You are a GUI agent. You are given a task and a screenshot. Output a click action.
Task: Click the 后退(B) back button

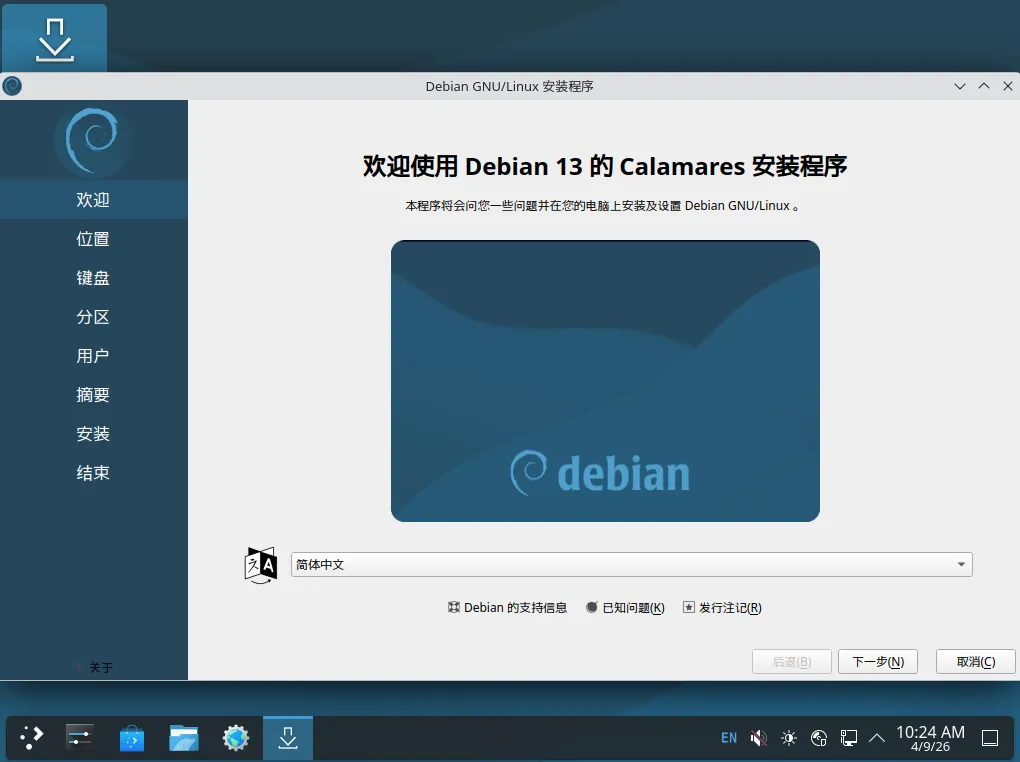792,662
